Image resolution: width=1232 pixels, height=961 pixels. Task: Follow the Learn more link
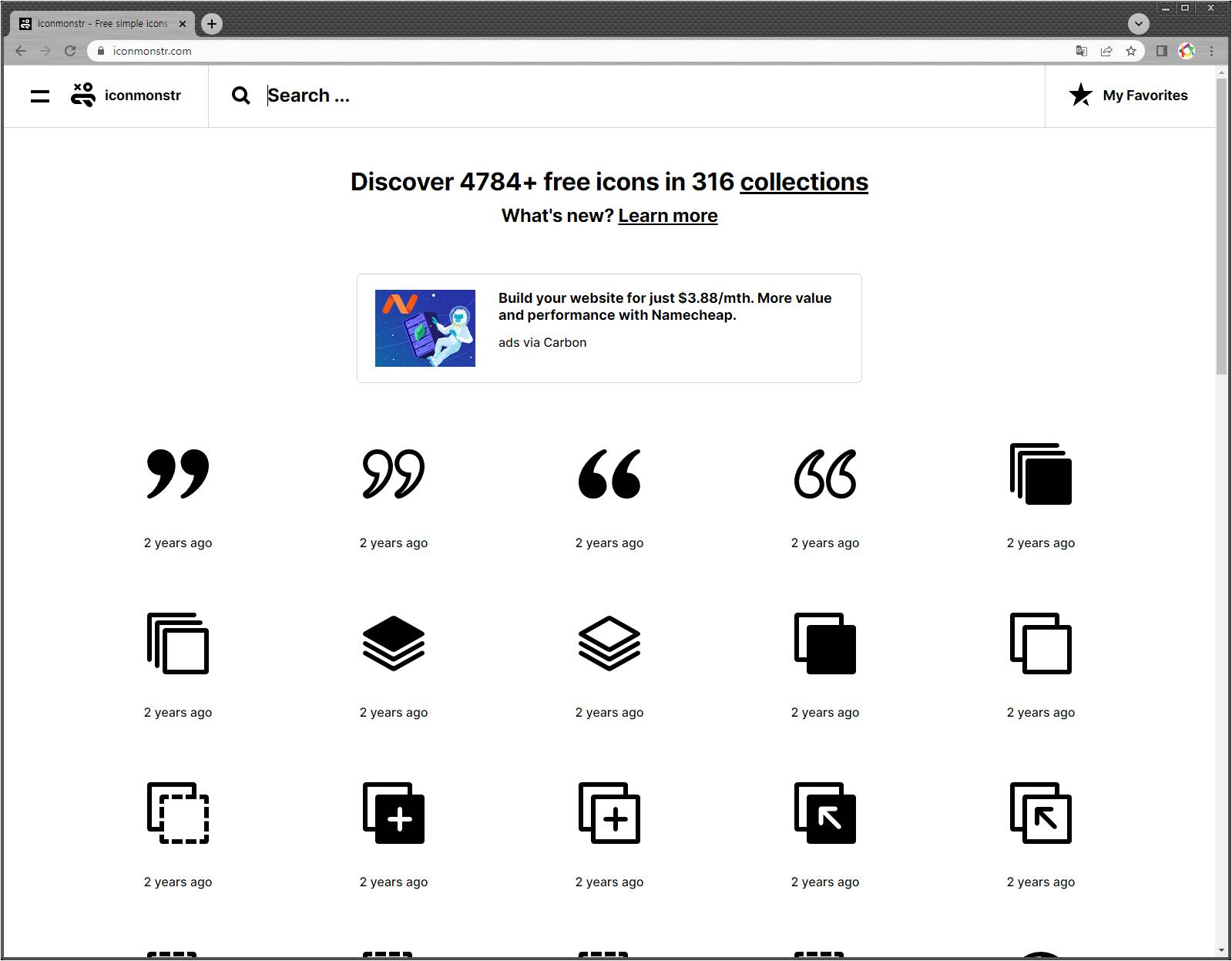tap(667, 216)
